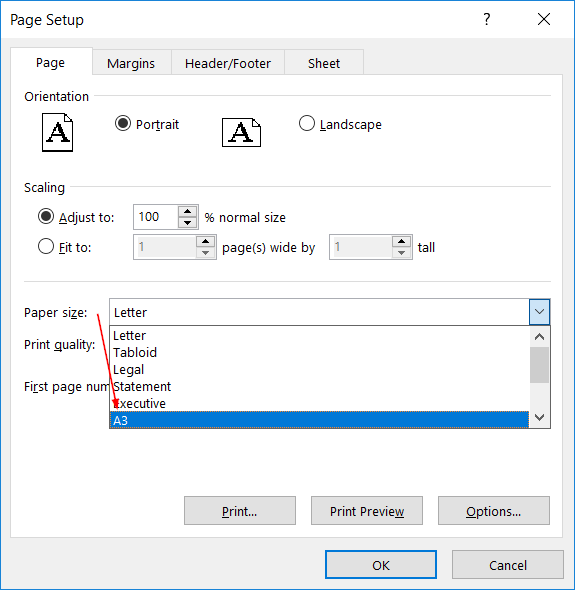The height and width of the screenshot is (590, 575).
Task: Select the Portrait radio button
Action: pyautogui.click(x=123, y=123)
